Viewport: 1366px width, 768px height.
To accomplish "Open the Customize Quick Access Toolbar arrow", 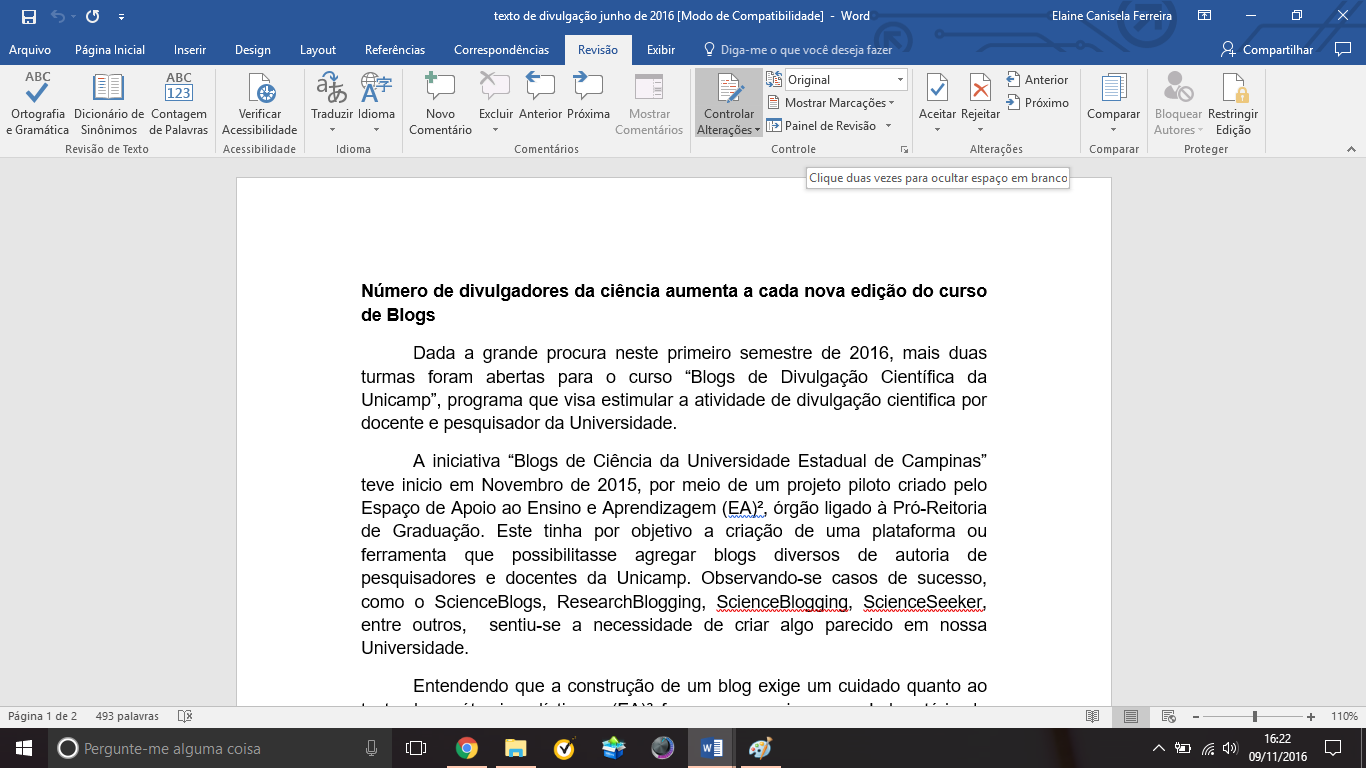I will 121,17.
